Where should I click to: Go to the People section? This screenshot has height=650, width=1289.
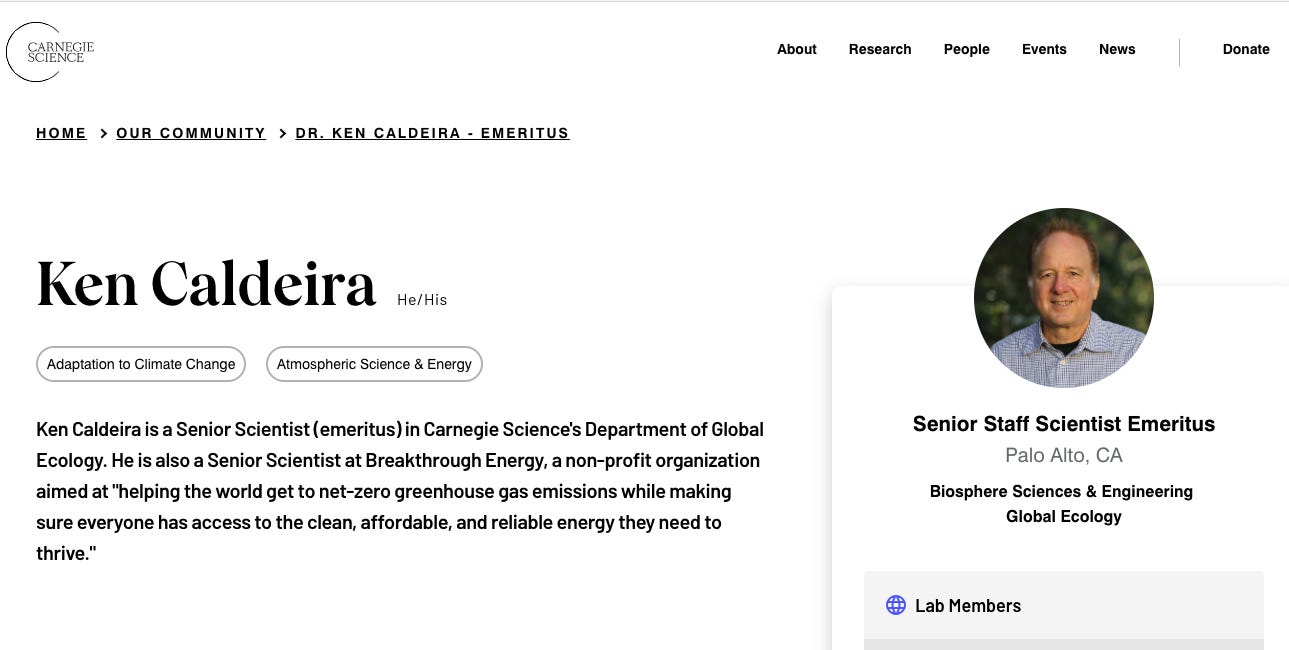point(967,49)
